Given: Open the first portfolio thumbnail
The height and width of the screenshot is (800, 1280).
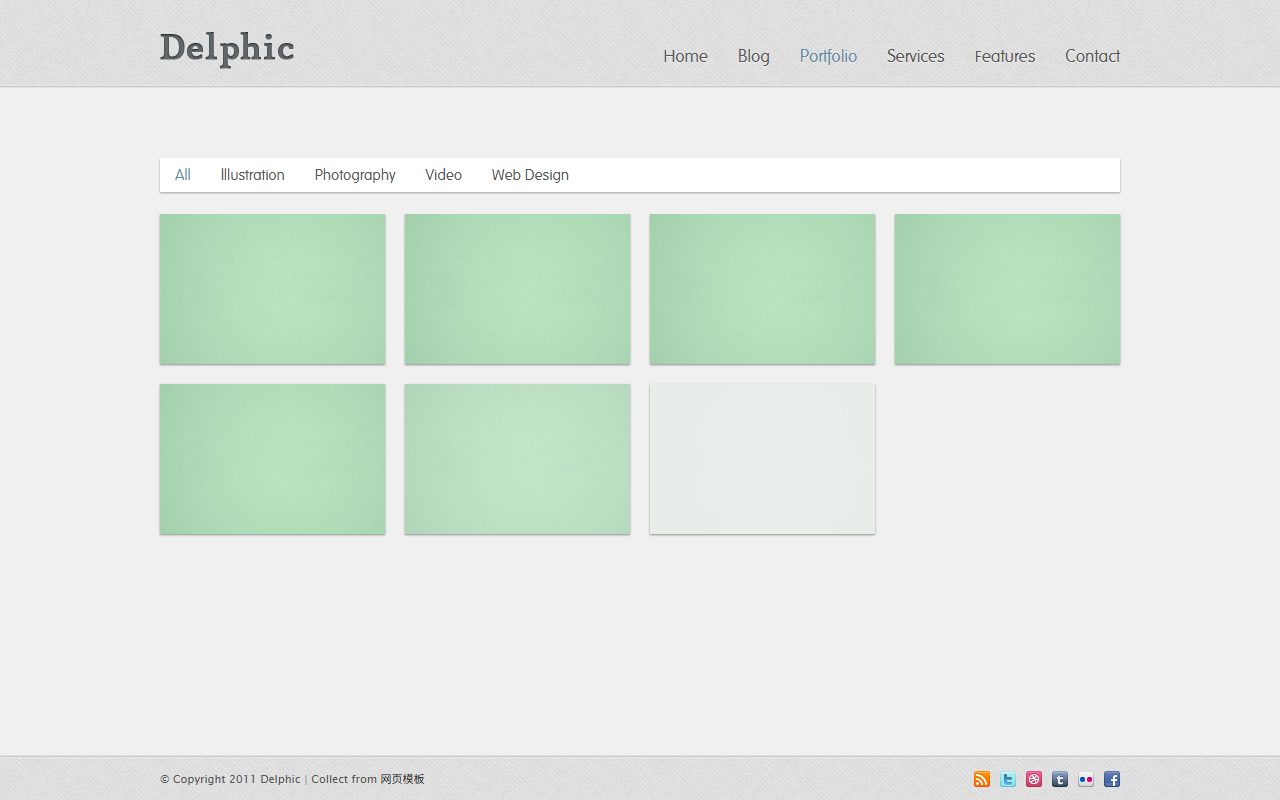Looking at the screenshot, I should [x=272, y=289].
